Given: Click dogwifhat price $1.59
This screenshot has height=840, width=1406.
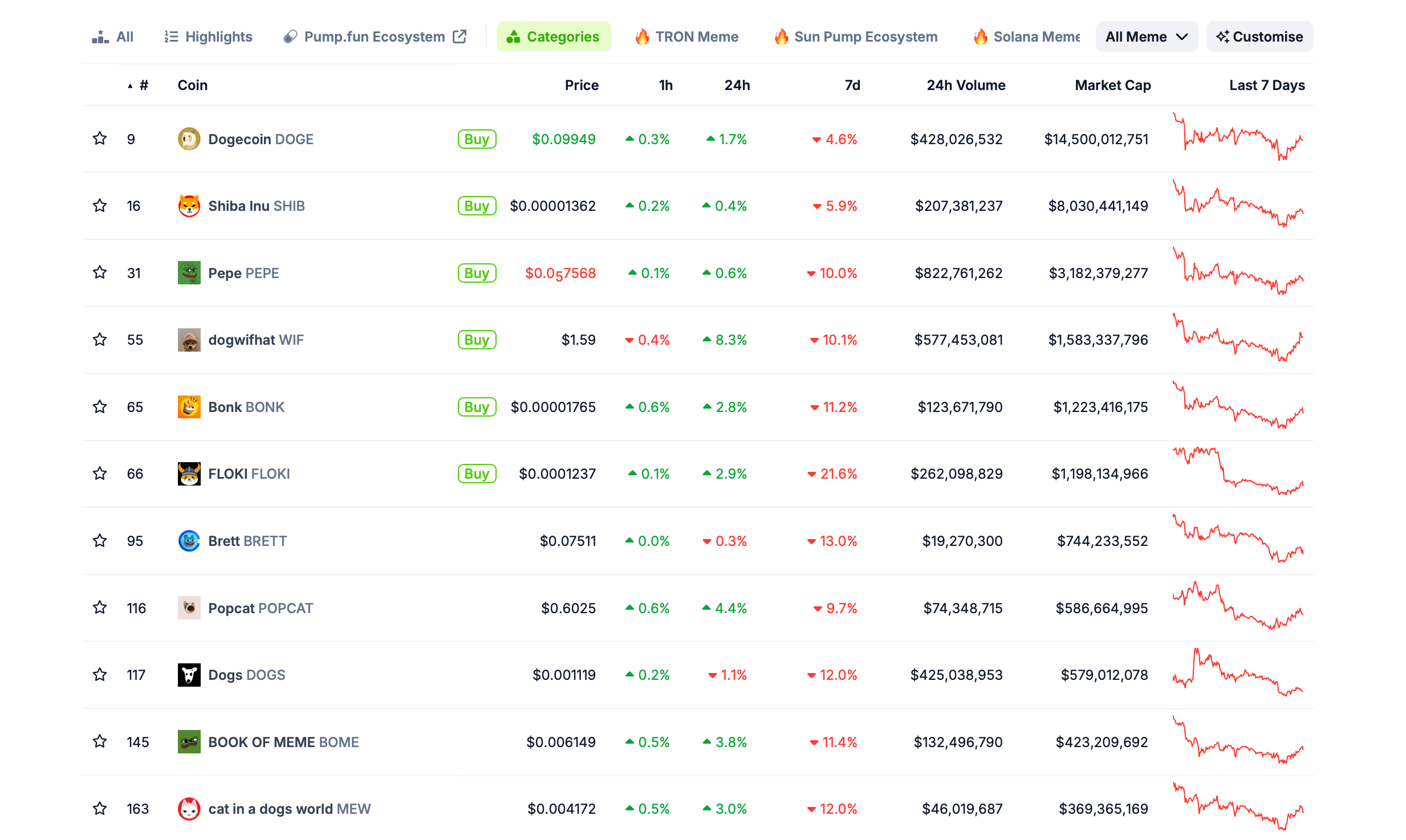Looking at the screenshot, I should tap(578, 340).
